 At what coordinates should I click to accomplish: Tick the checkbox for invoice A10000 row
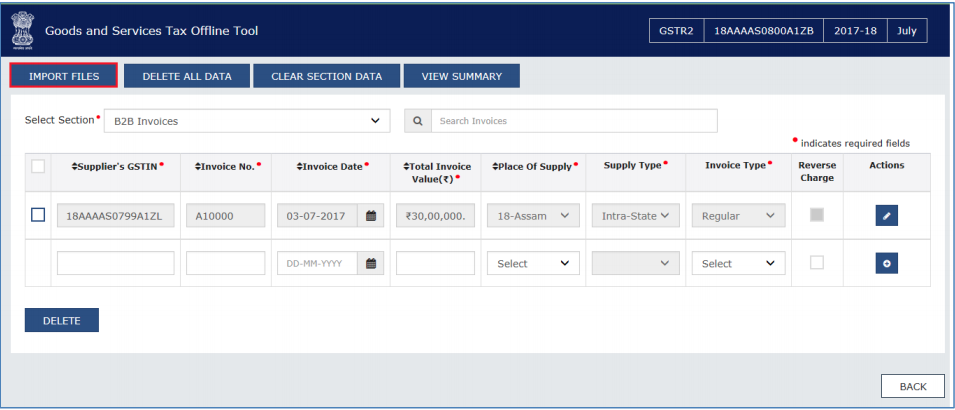click(x=38, y=215)
